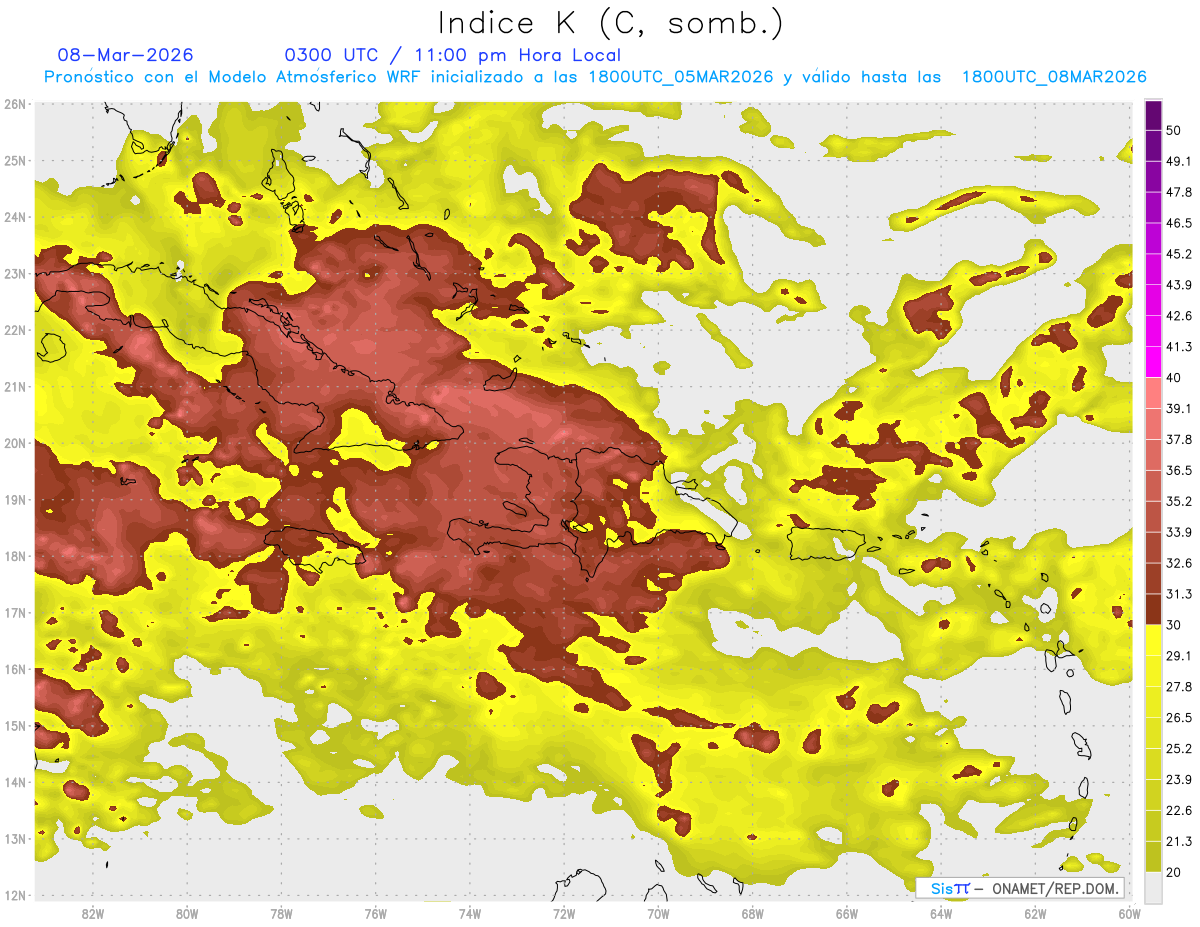Image resolution: width=1200 pixels, height=927 pixels.
Task: Click the '47.8' colorbar value
Action: (1178, 192)
